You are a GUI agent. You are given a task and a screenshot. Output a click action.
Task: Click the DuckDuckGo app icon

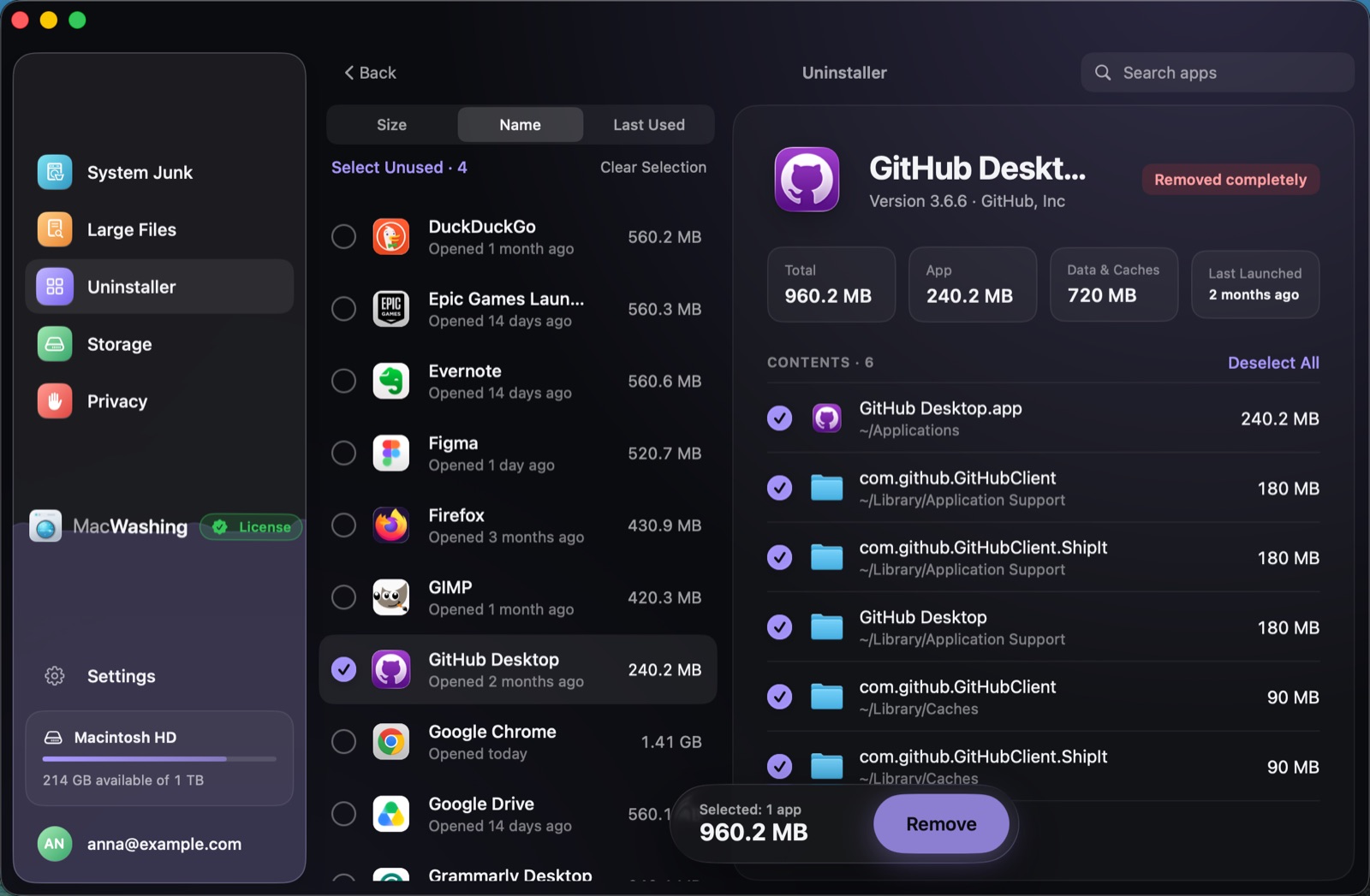(x=391, y=237)
